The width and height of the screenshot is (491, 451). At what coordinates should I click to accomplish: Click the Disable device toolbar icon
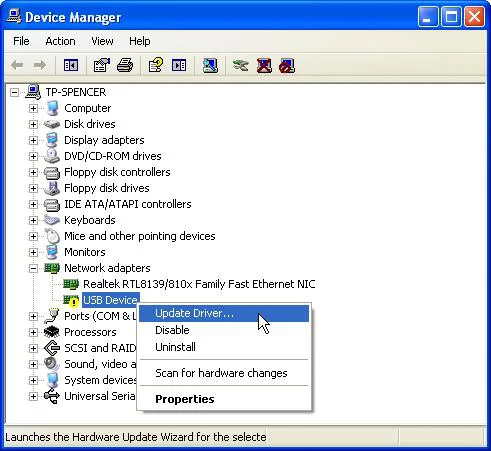point(287,65)
